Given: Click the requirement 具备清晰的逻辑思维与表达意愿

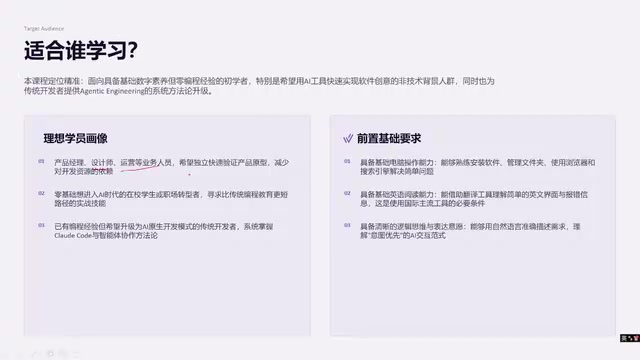Looking at the screenshot, I should point(470,231).
